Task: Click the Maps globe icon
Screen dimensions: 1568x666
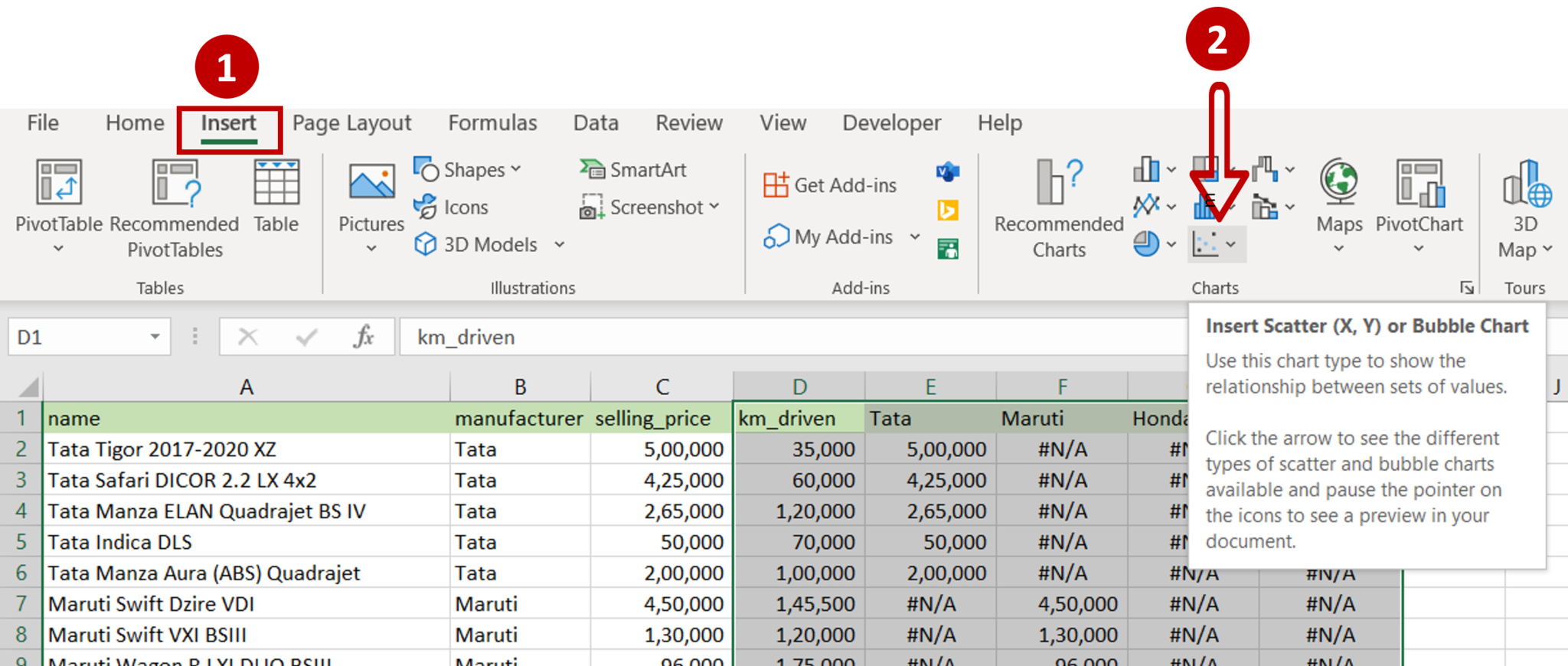Action: pos(1339,182)
